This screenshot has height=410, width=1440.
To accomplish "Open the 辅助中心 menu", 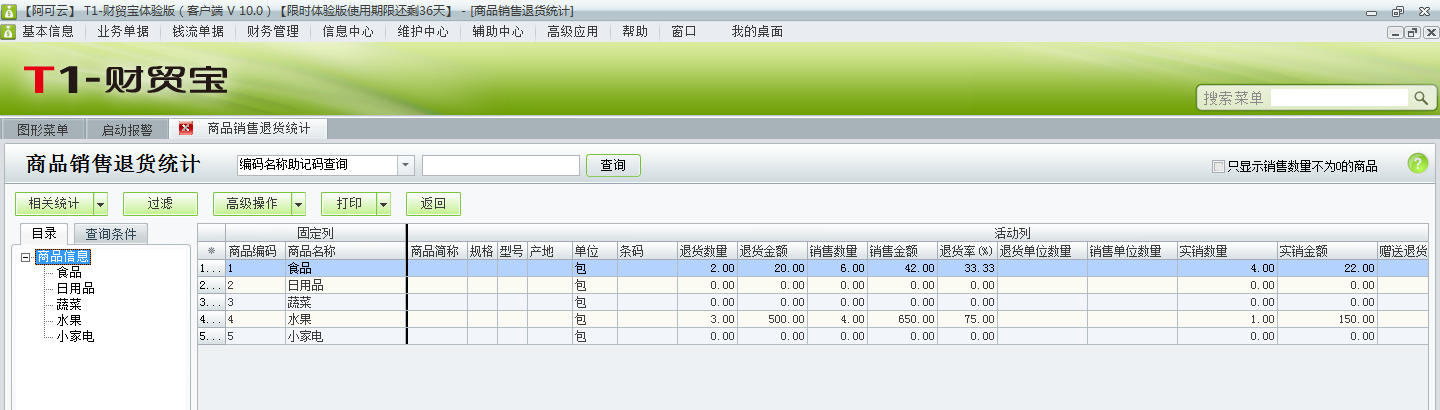I will 498,31.
